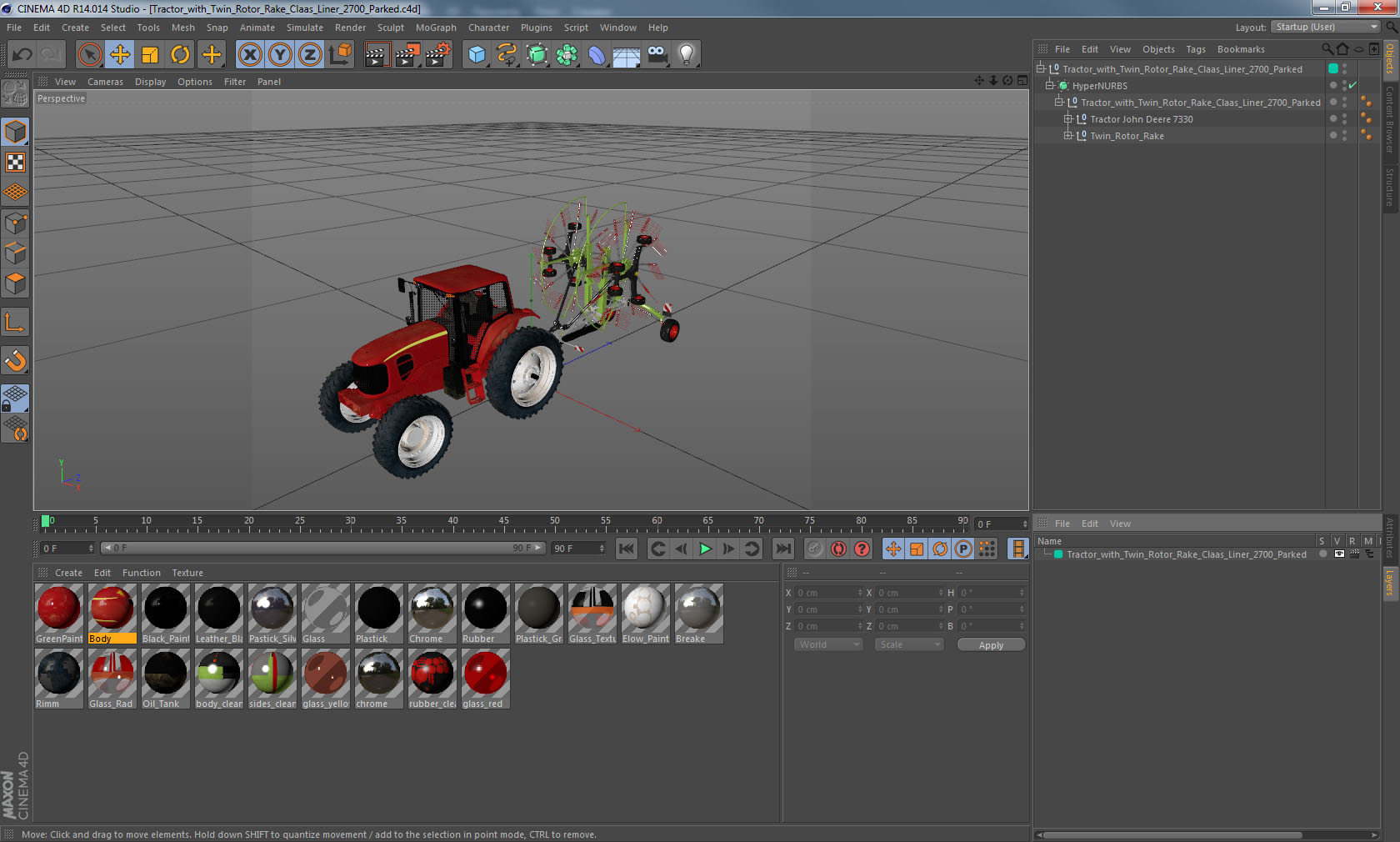Open the viewport Cameras menu

105,82
